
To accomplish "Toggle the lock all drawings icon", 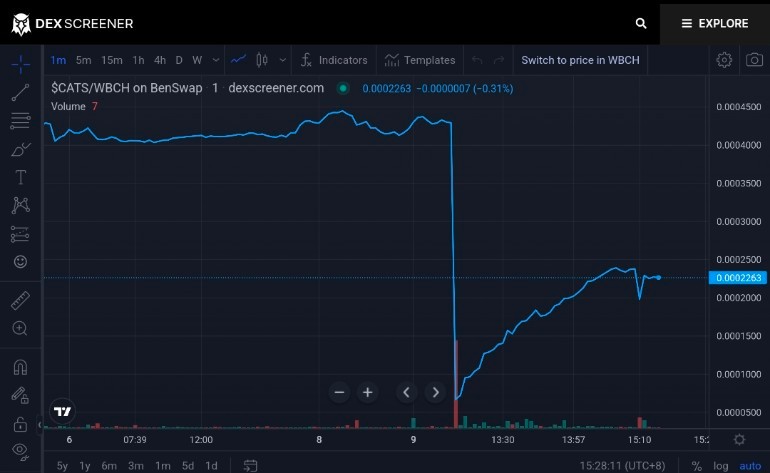I will point(20,424).
